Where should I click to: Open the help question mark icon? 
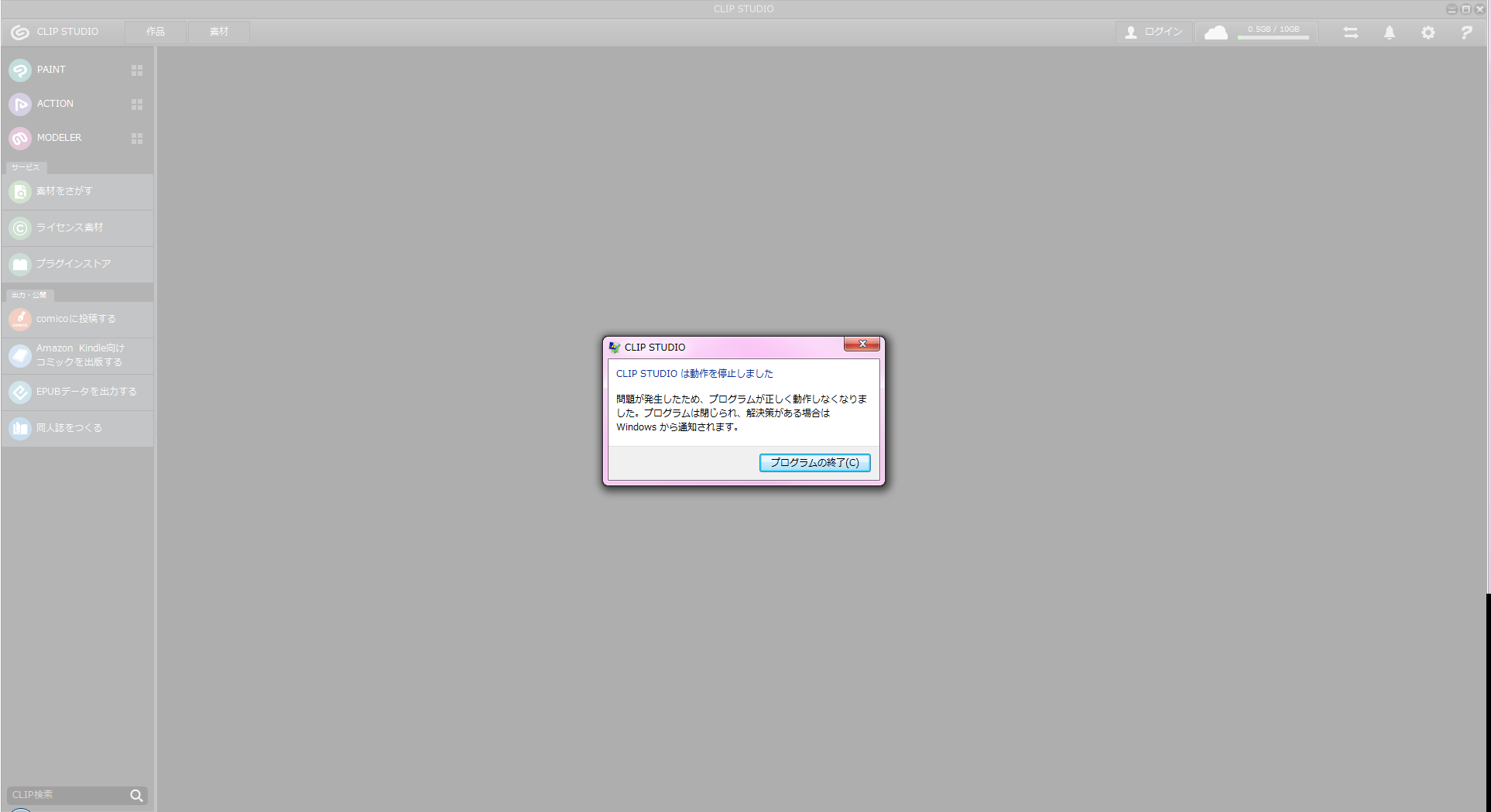[1466, 33]
